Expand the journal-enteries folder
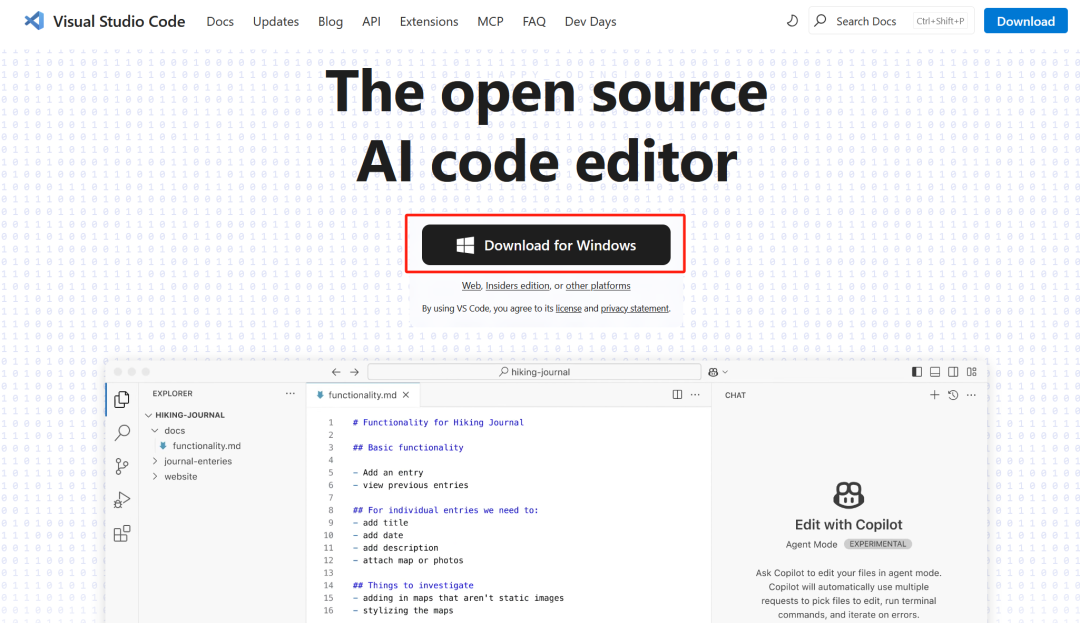The height and width of the screenshot is (623, 1080). (155, 461)
